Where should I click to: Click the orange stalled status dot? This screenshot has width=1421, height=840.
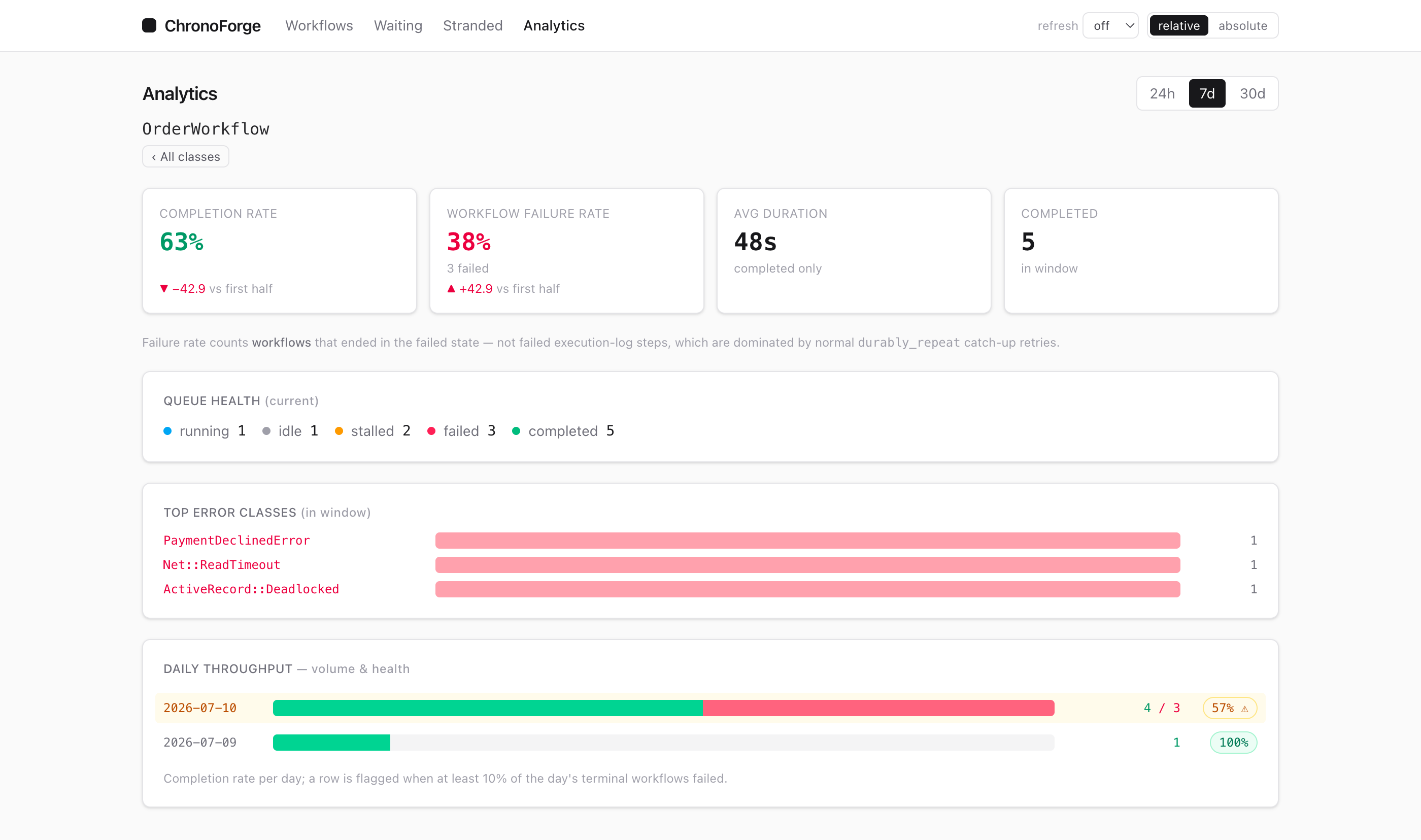tap(339, 431)
